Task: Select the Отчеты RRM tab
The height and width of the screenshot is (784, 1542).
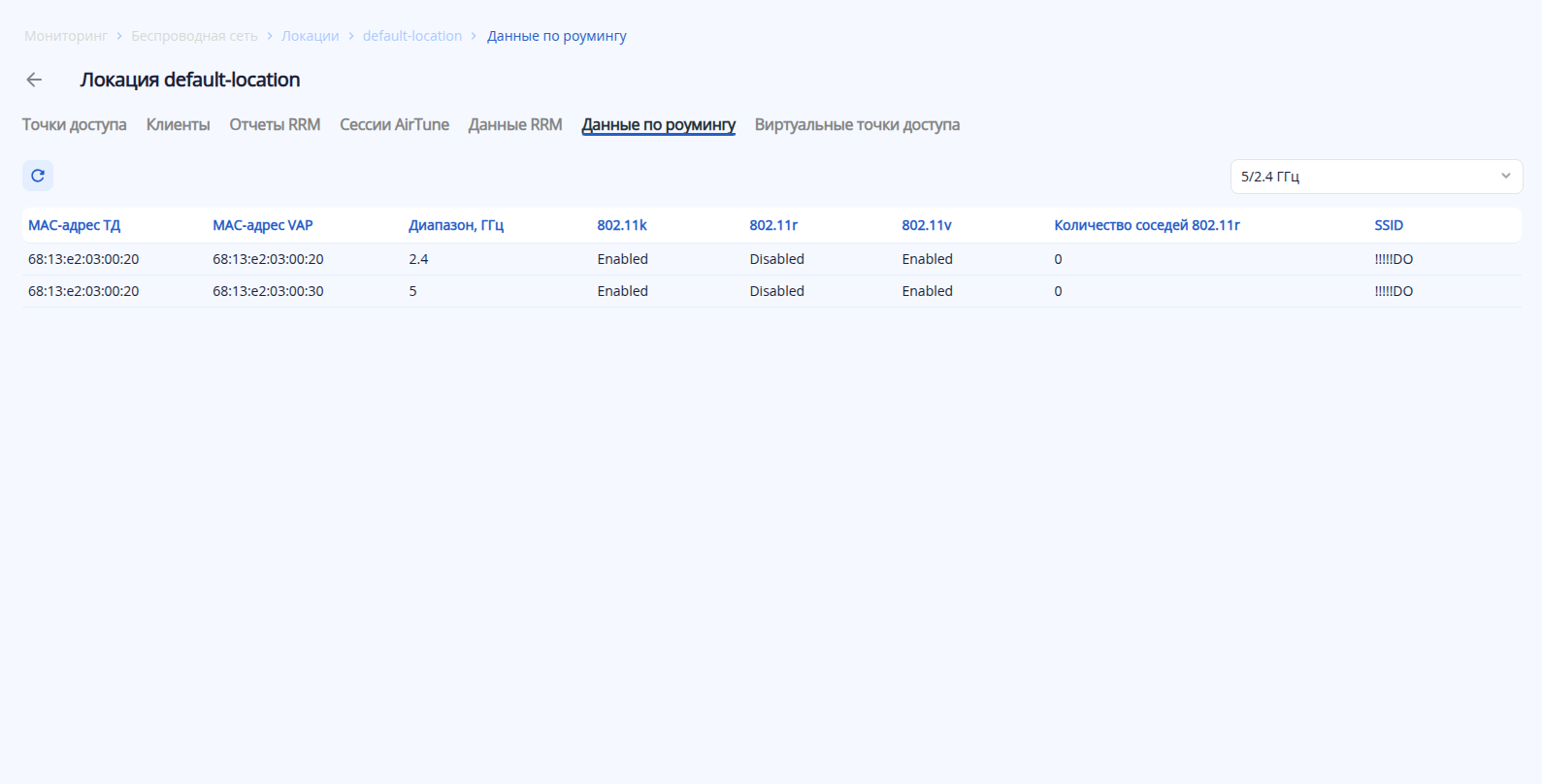Action: click(275, 125)
